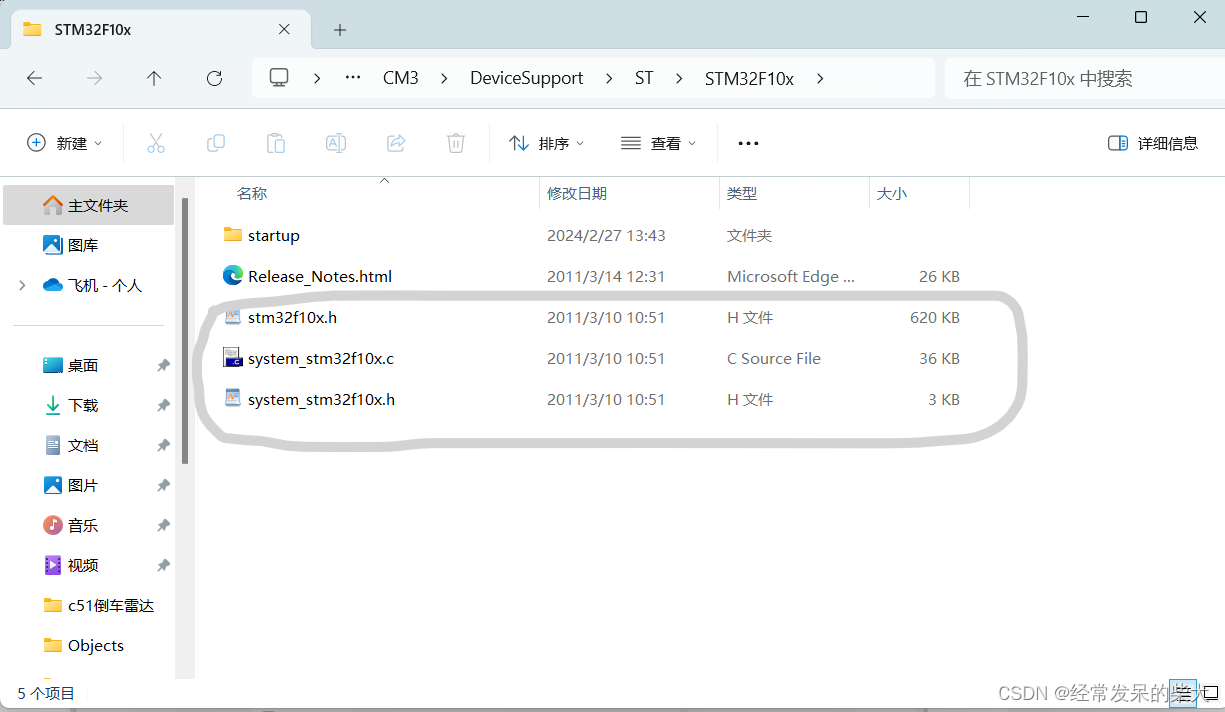
Task: Refresh the current folder view
Action: click(x=214, y=78)
